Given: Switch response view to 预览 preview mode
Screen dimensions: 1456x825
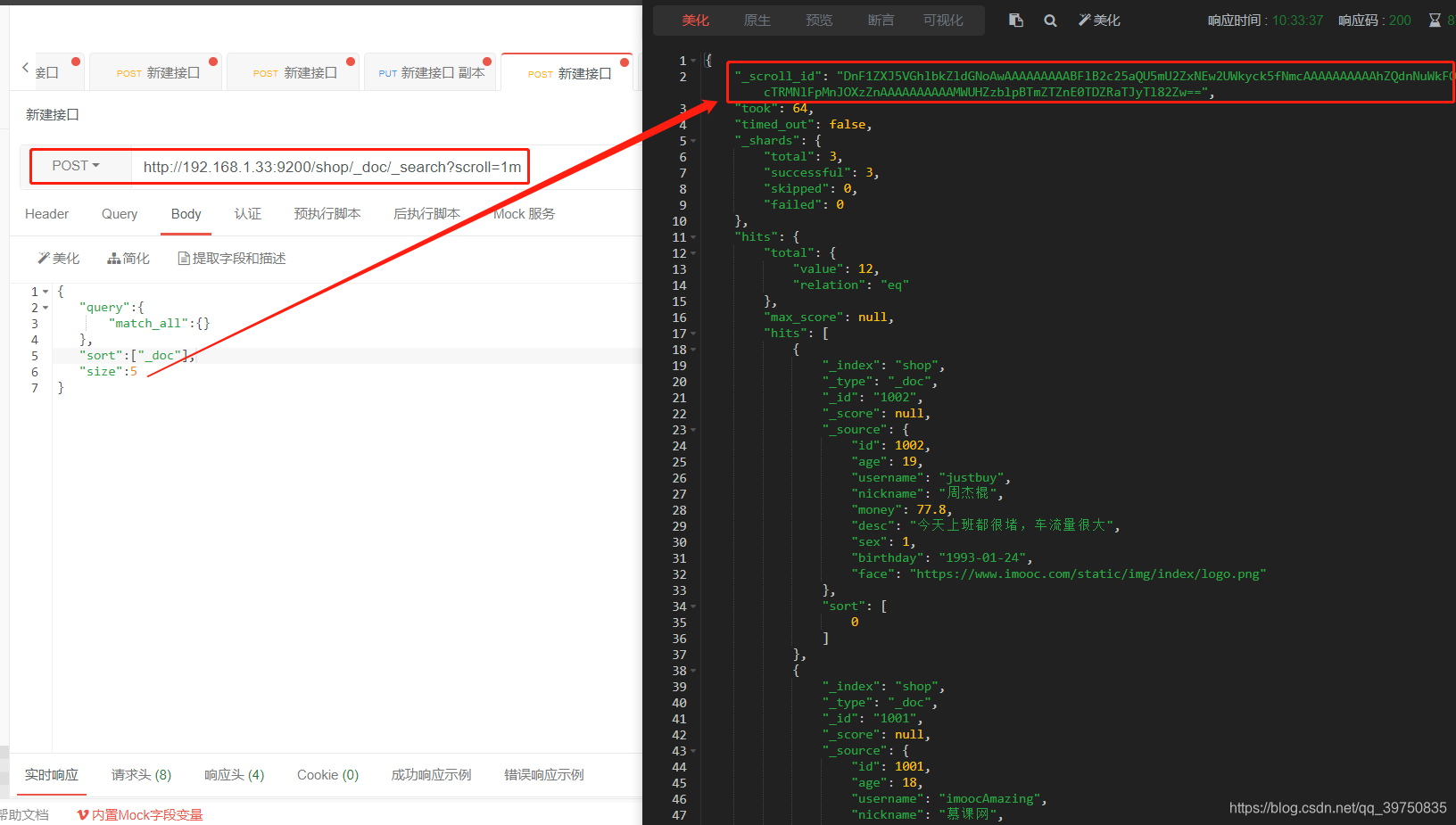Looking at the screenshot, I should coord(818,20).
